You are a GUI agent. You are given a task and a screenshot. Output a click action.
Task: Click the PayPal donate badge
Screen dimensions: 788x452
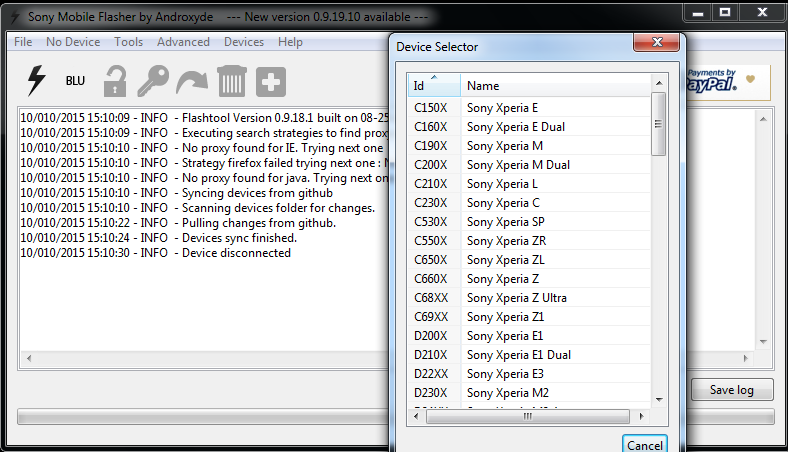pos(728,82)
